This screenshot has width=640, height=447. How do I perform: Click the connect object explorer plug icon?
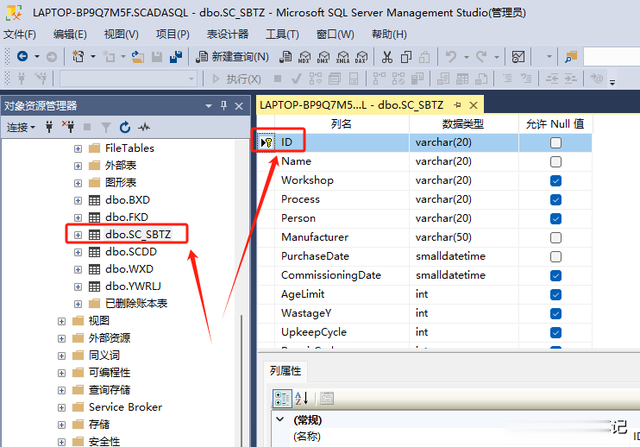49,127
